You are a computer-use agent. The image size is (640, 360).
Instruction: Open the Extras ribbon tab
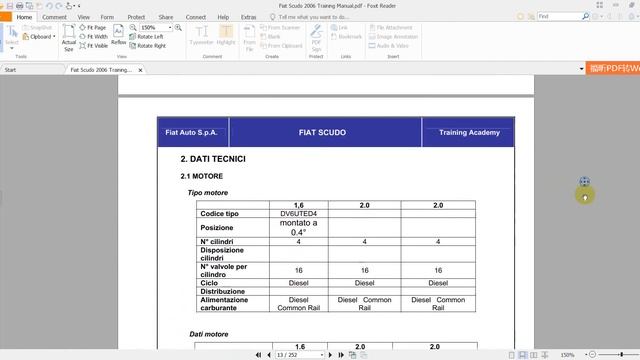tap(249, 17)
